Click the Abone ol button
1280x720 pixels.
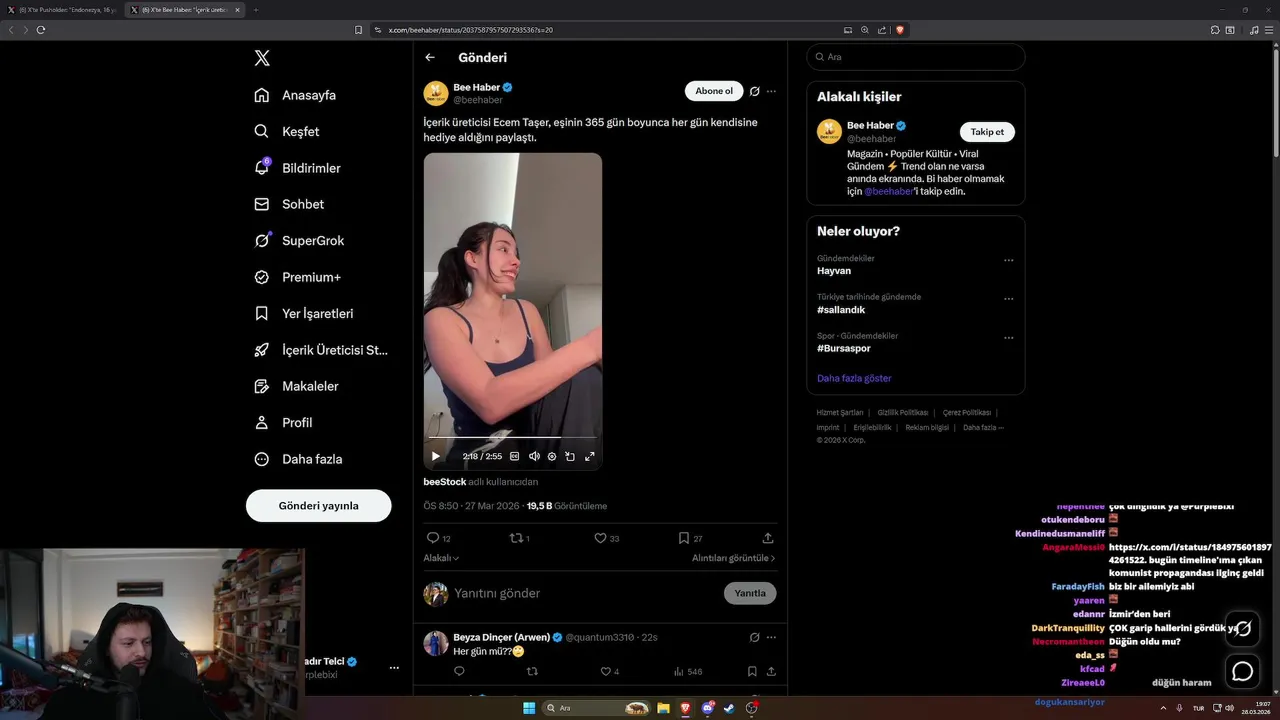(714, 91)
